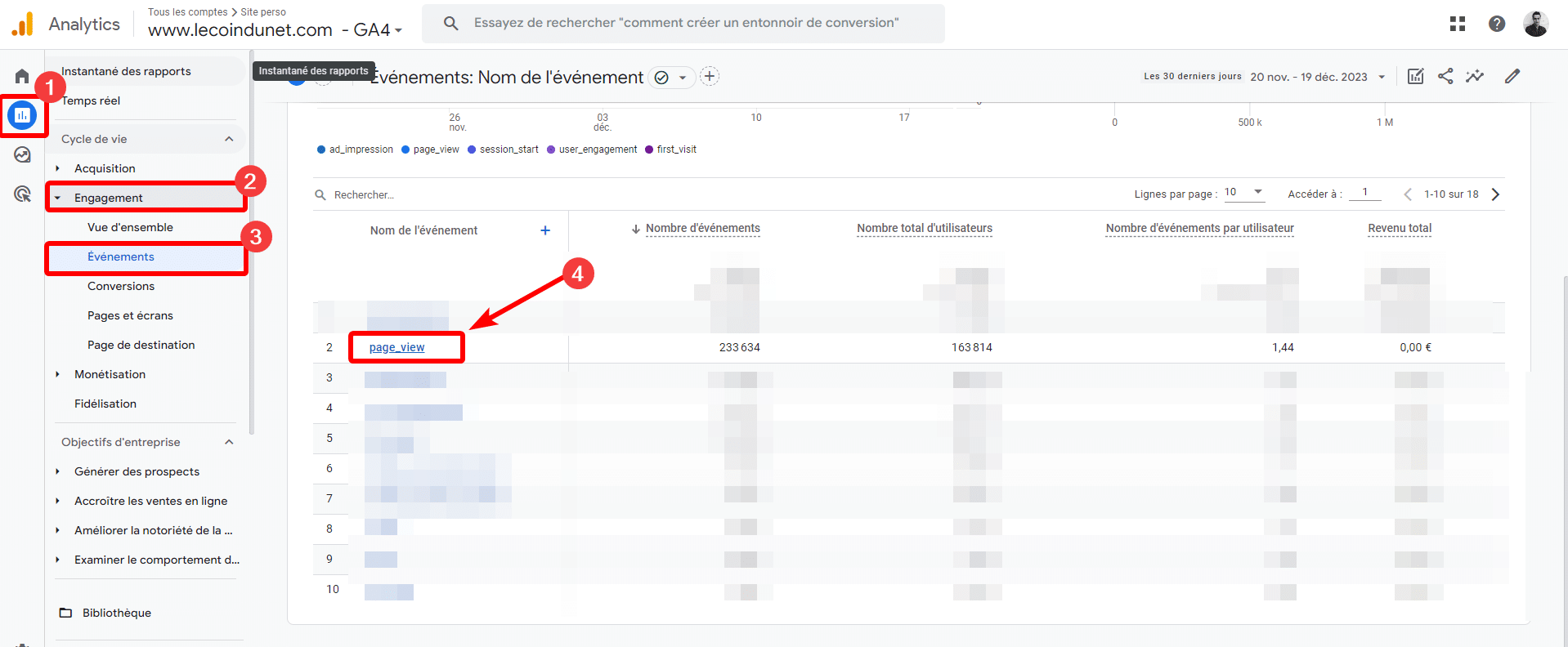Open the Conversions report
The height and width of the screenshot is (647, 1568).
[x=121, y=286]
